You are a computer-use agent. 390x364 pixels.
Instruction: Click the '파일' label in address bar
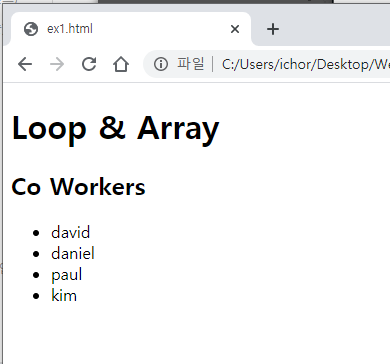coord(190,63)
